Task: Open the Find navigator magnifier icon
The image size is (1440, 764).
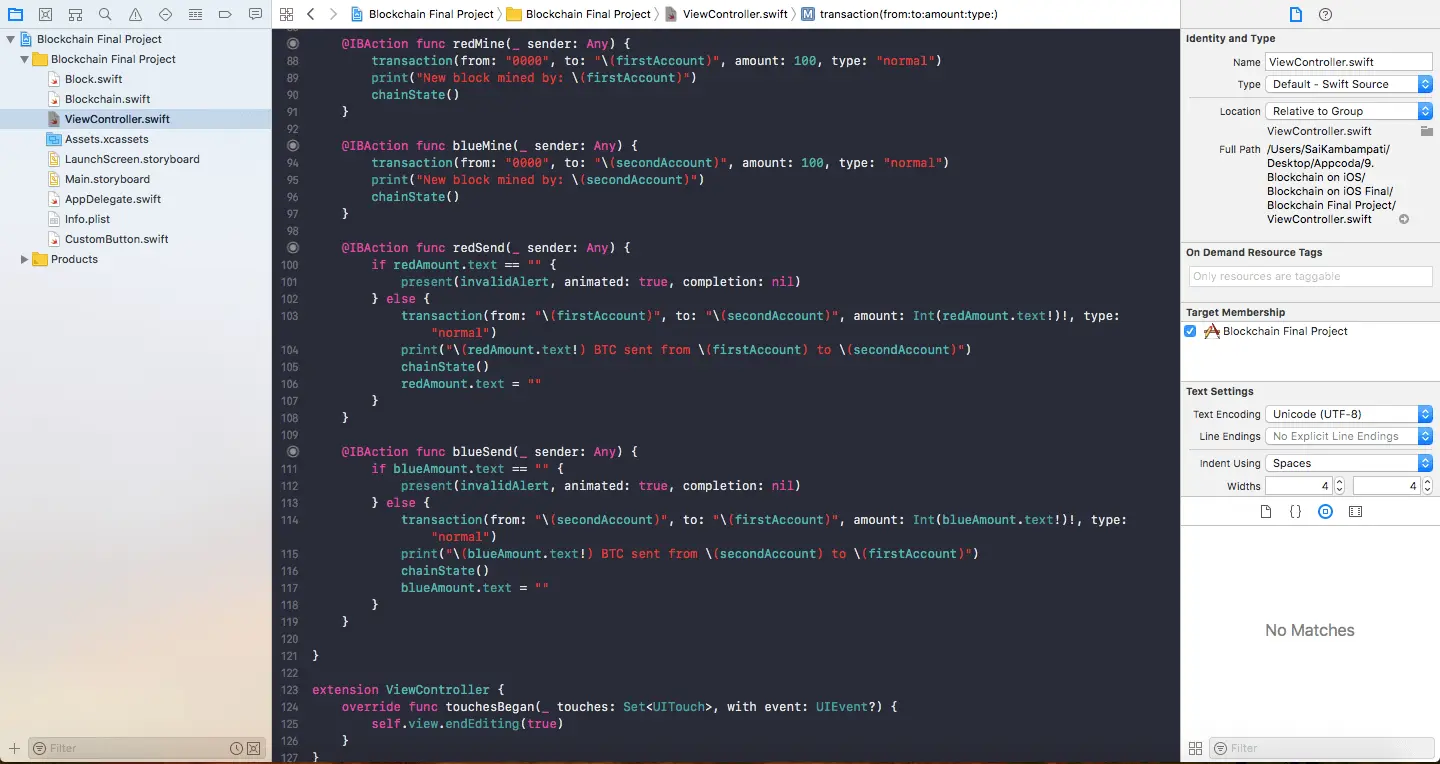Action: coord(105,15)
